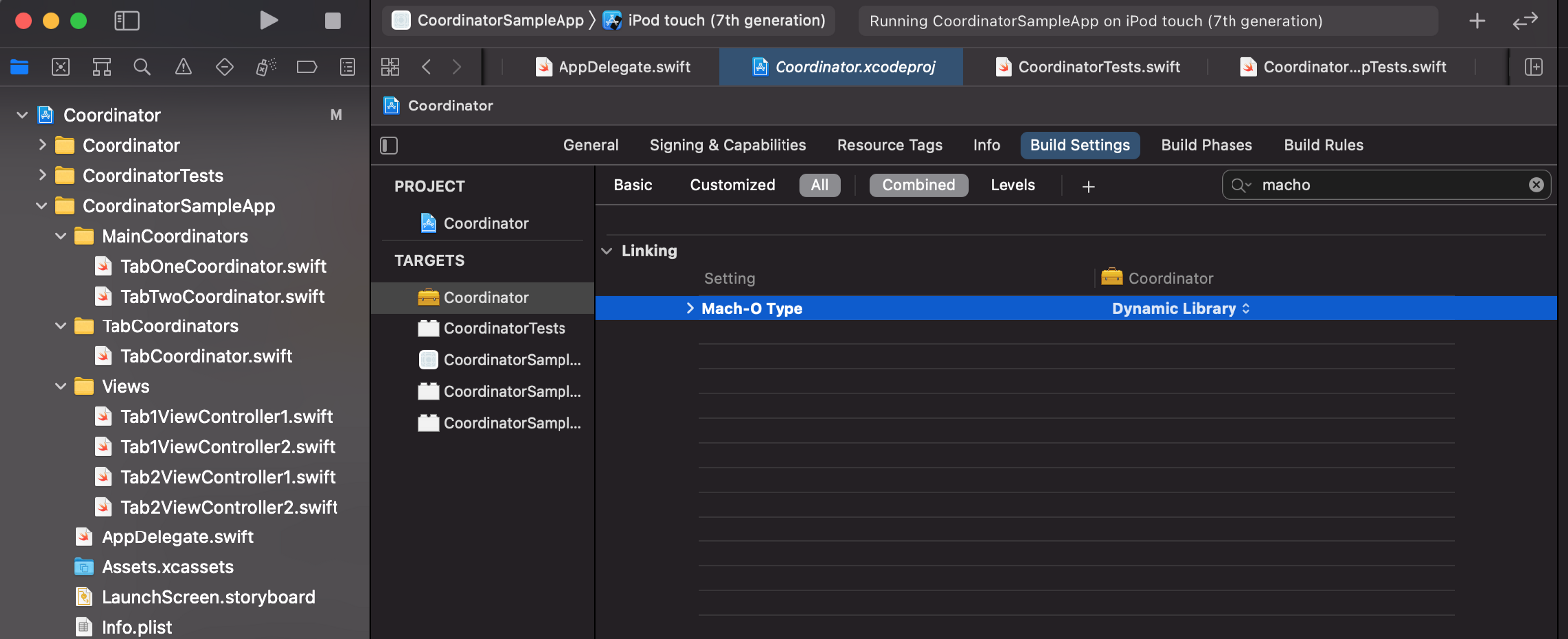This screenshot has width=1568, height=639.
Task: Switch to Levels view mode
Action: [1011, 185]
